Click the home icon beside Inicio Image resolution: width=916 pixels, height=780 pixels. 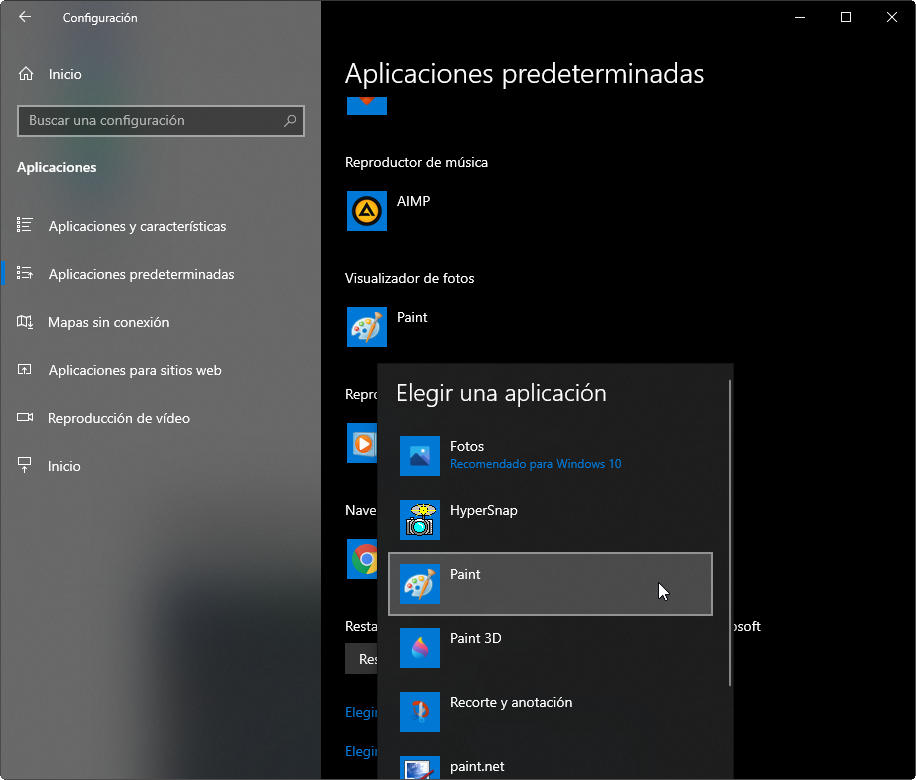pos(26,74)
